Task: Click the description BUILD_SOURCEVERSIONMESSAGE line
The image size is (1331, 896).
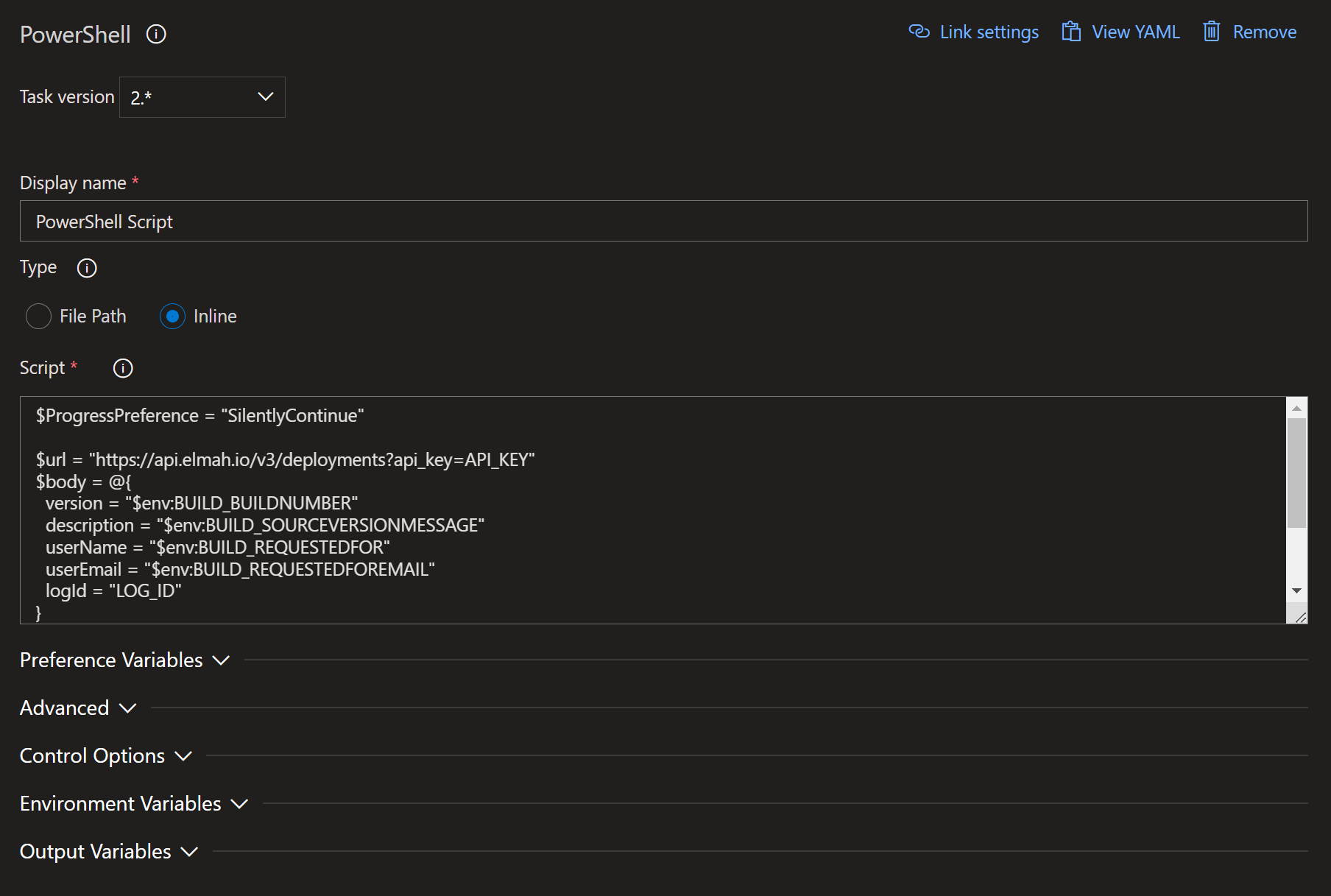Action: (265, 526)
